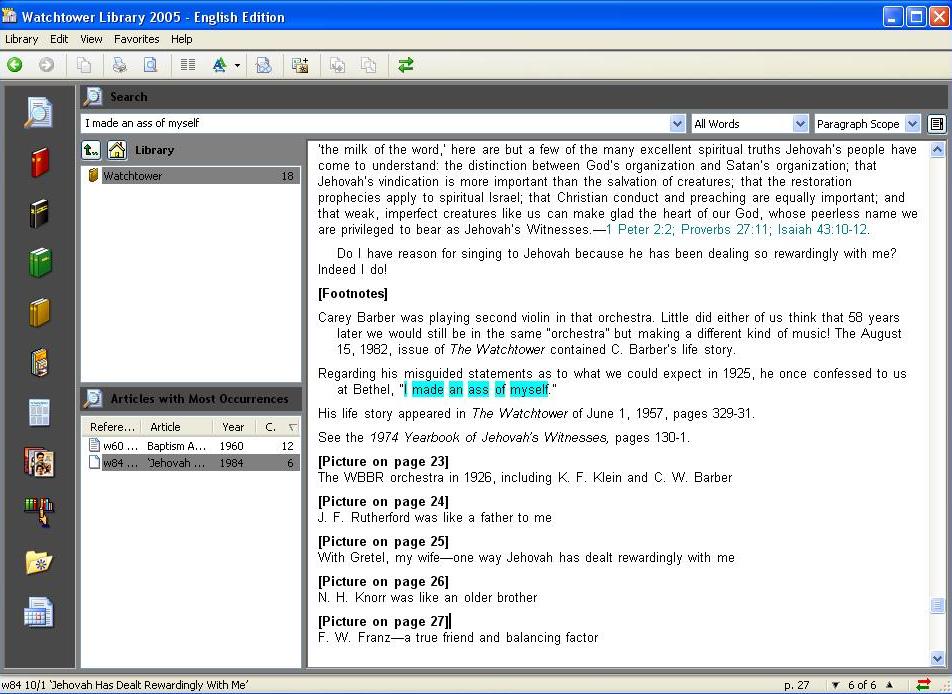Follow the Isaiah 43:10-12 scripture link

822,230
